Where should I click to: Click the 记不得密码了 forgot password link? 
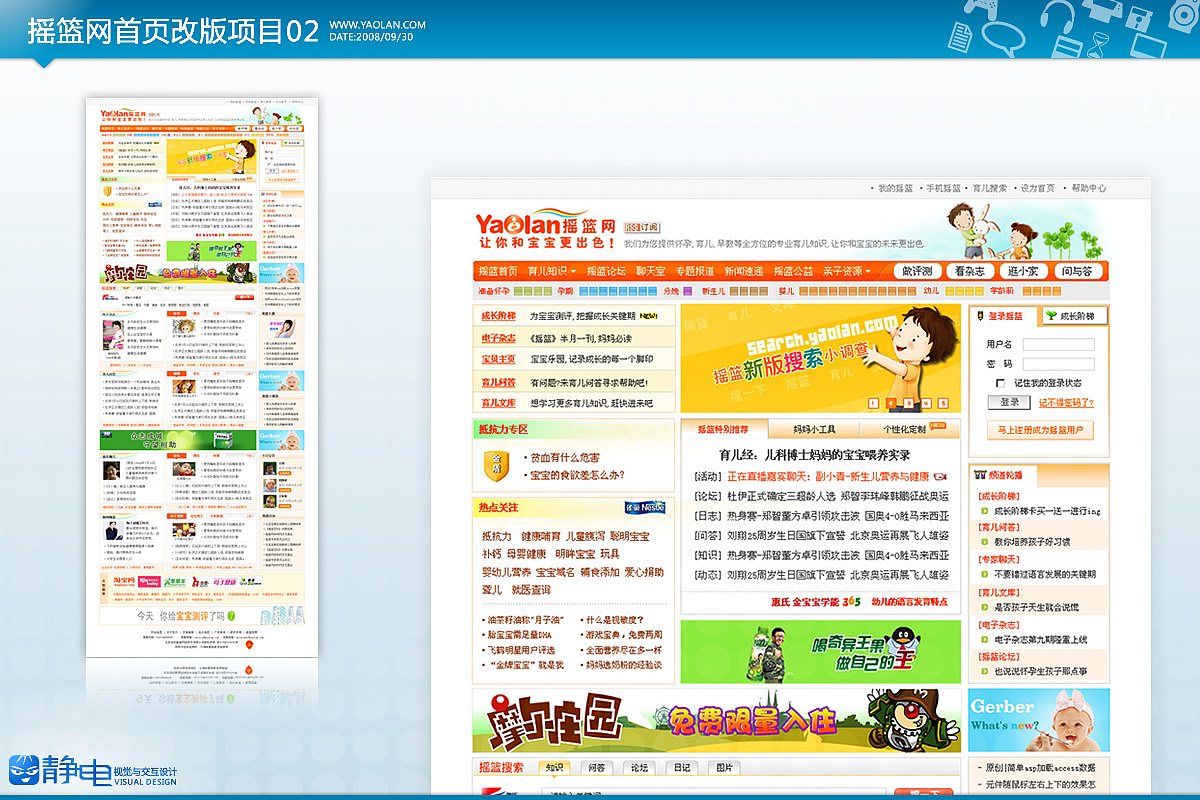pyautogui.click(x=1066, y=402)
